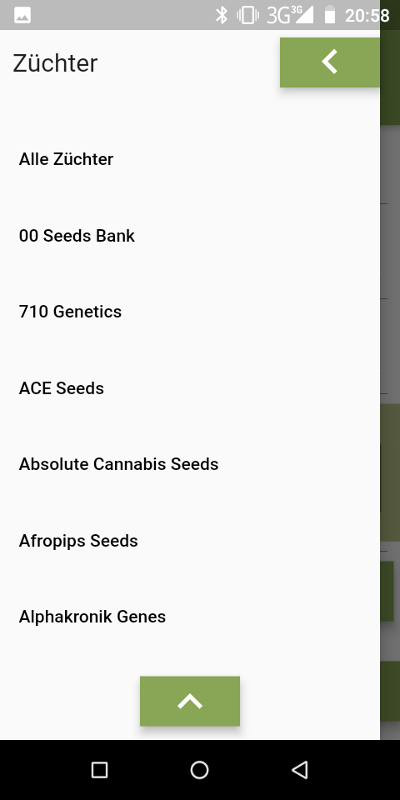Choose Afropips Seeds breeder

190,541
